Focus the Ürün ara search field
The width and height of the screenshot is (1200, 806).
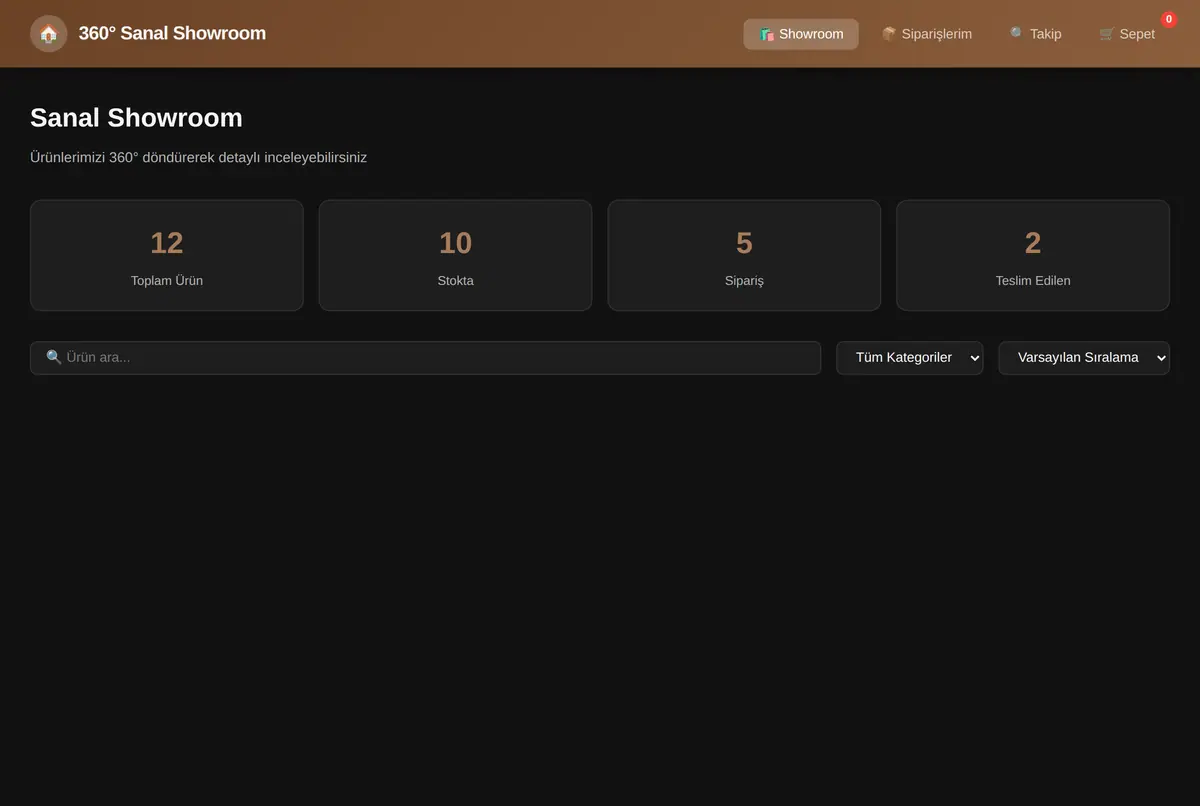pos(425,358)
